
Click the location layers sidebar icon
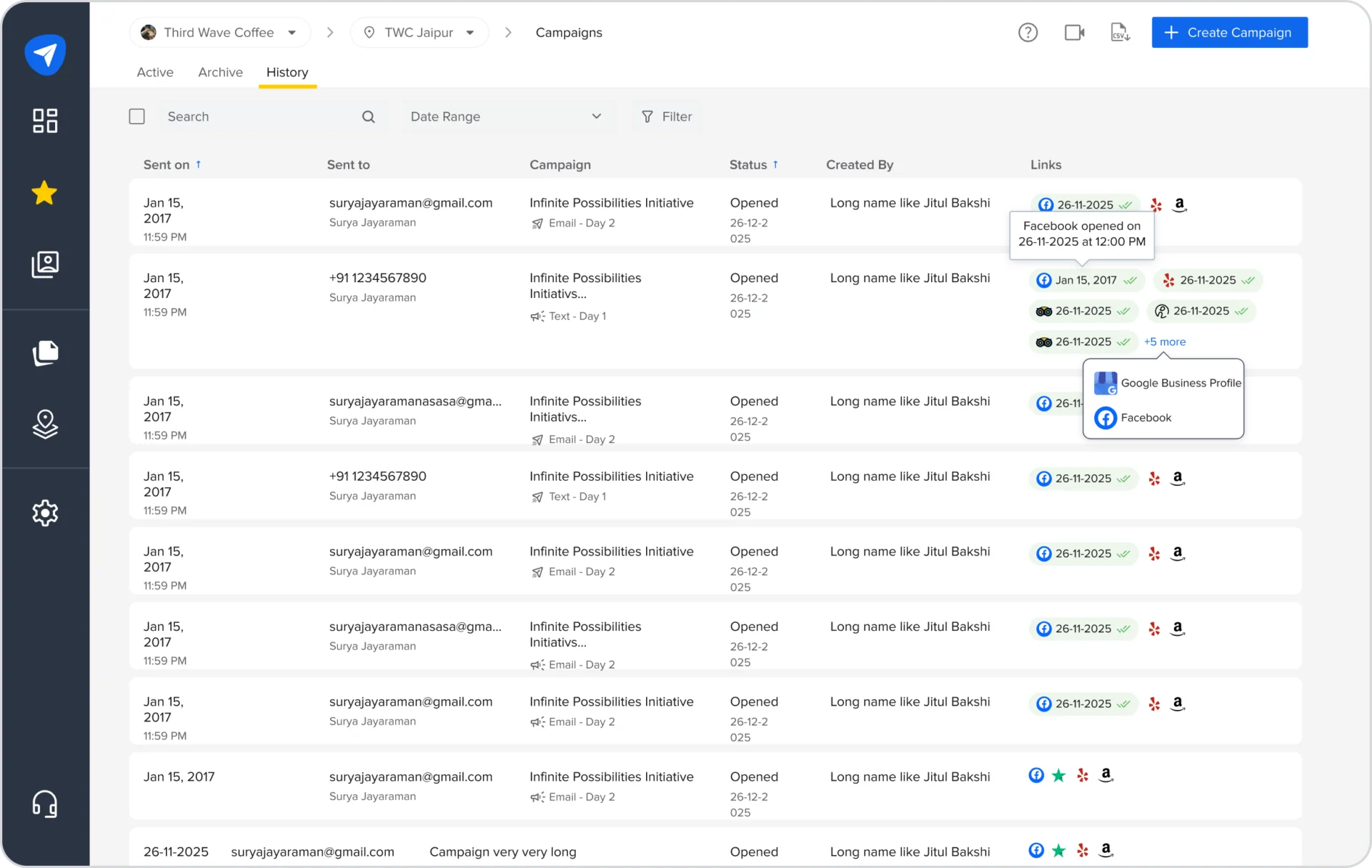[x=45, y=424]
